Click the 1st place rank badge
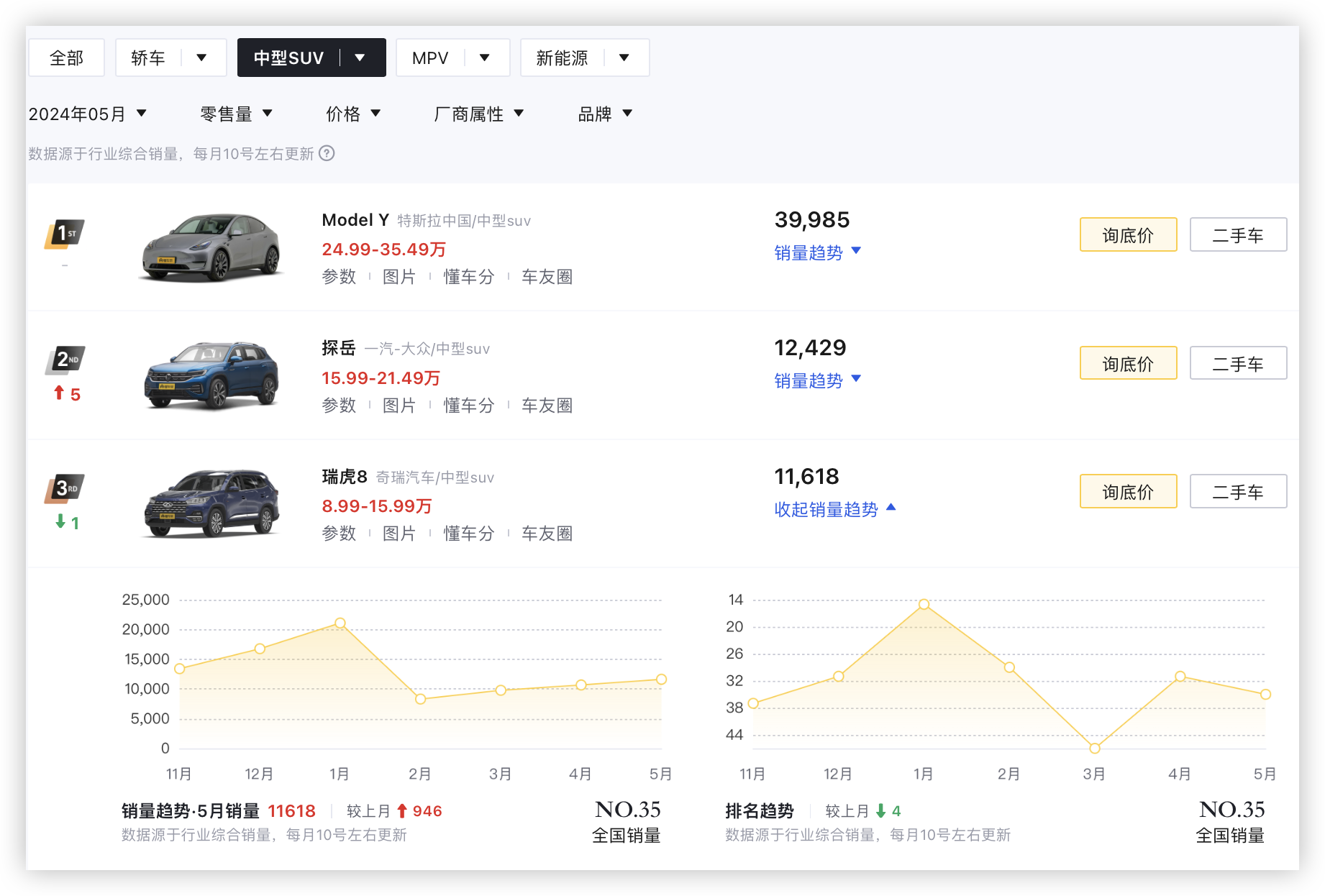 (65, 234)
